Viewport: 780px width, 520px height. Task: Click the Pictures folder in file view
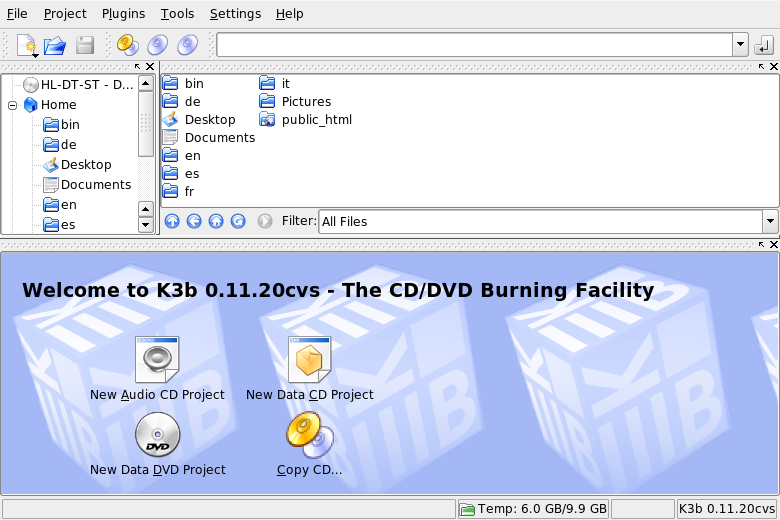[295, 101]
